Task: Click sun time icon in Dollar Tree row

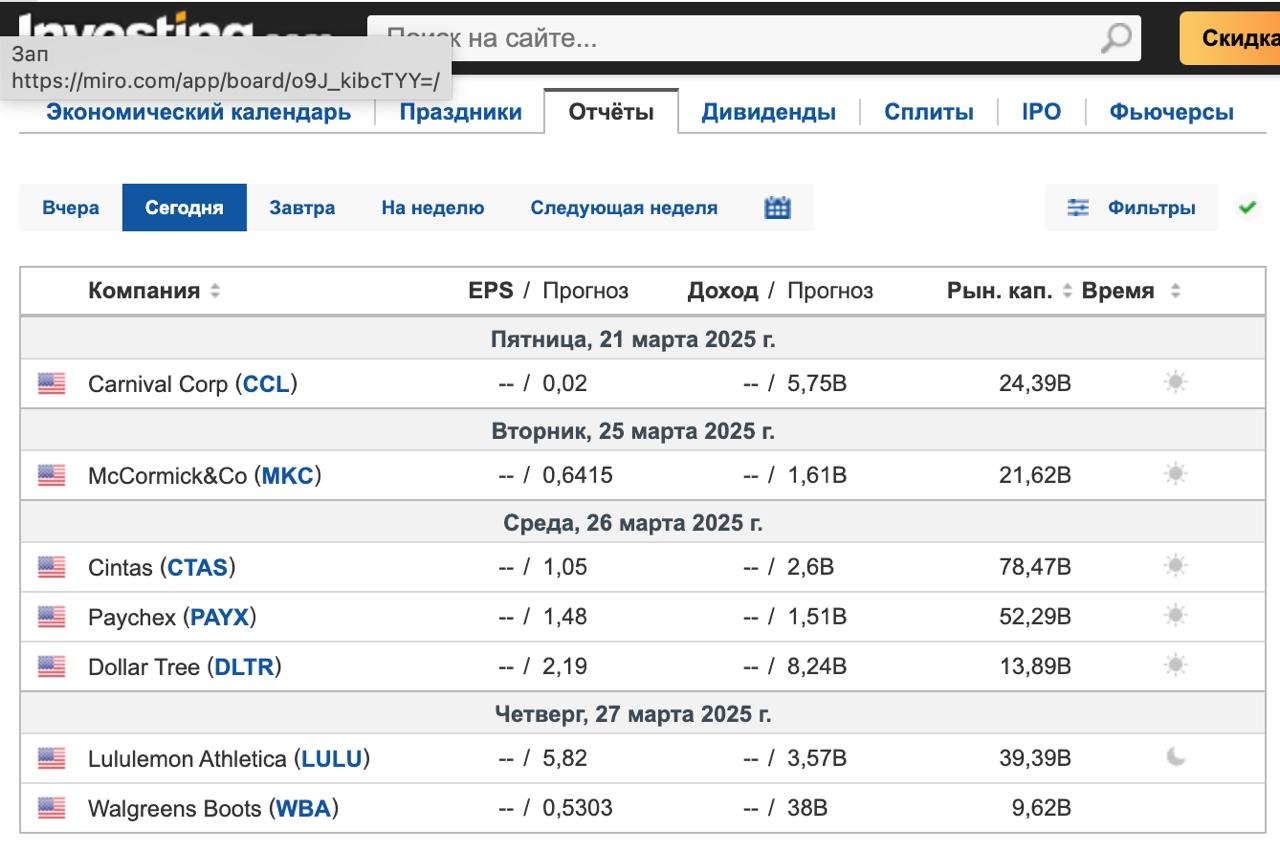Action: (1176, 666)
